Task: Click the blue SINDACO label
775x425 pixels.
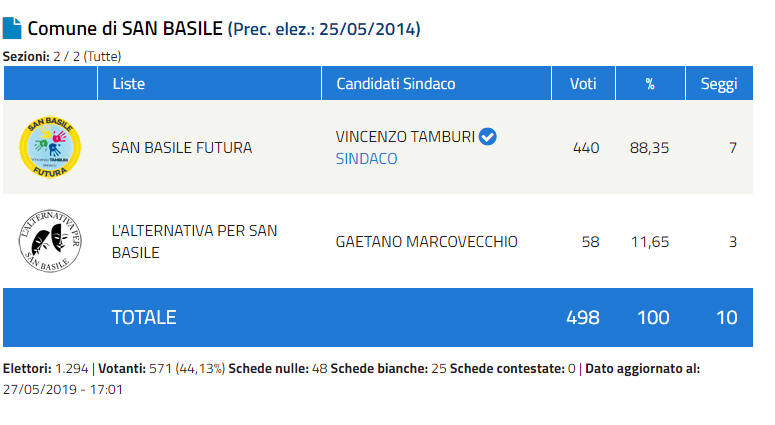Action: 366,159
